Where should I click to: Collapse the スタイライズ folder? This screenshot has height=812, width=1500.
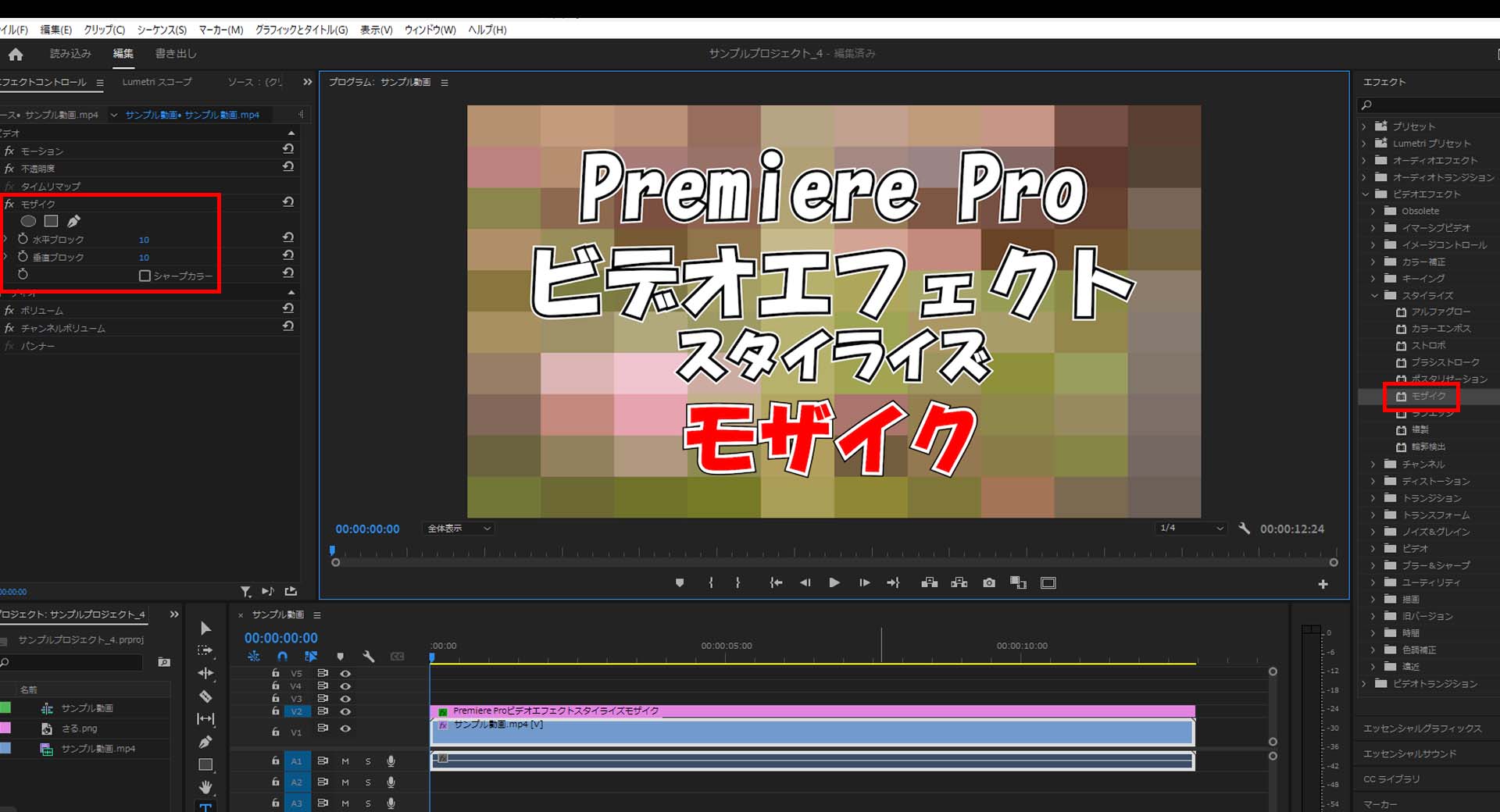point(1373,295)
